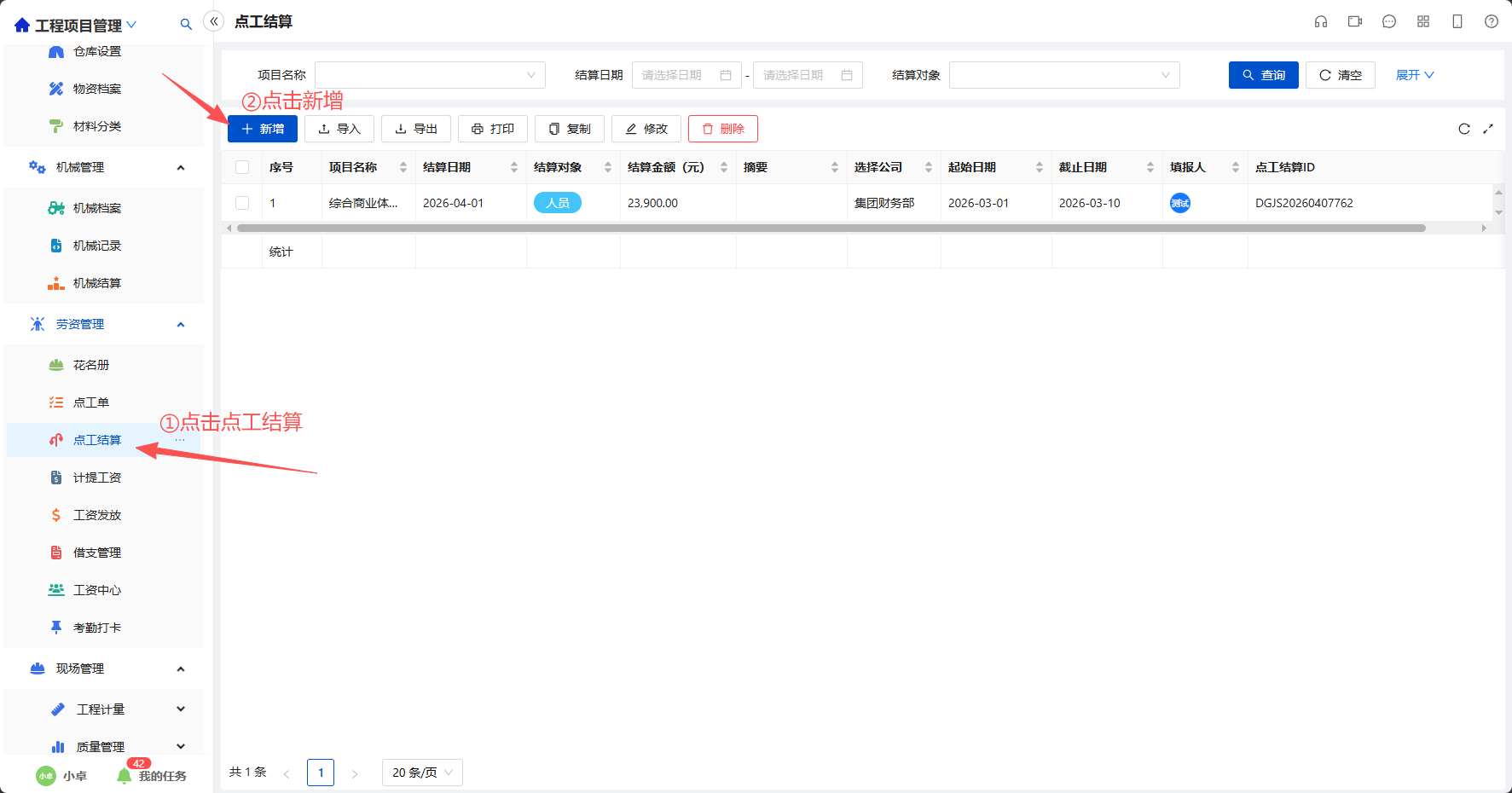This screenshot has height=793, width=1512.
Task: Sort by 起始日期 column arrows
Action: [1040, 167]
